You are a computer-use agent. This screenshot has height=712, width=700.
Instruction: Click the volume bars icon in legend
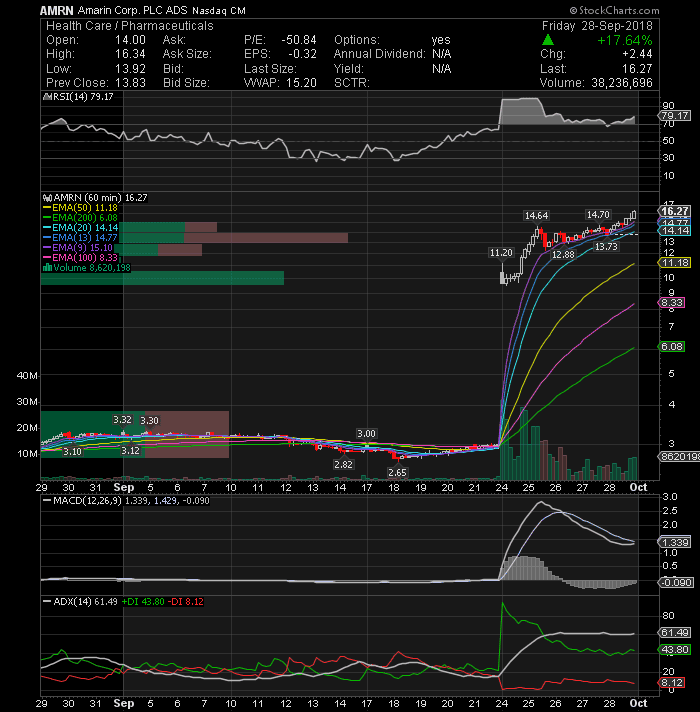pyautogui.click(x=47, y=267)
